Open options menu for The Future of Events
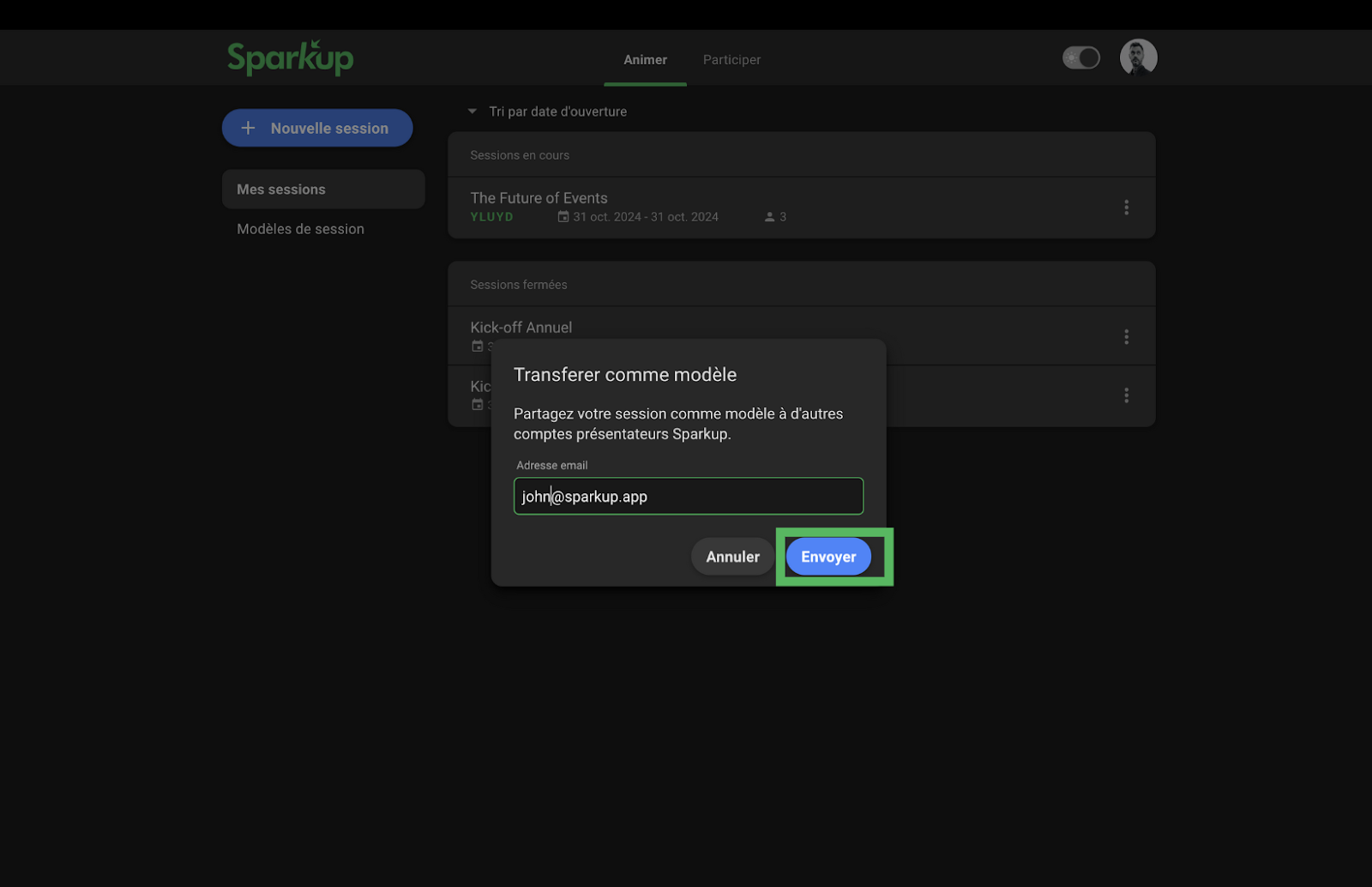 tap(1126, 208)
